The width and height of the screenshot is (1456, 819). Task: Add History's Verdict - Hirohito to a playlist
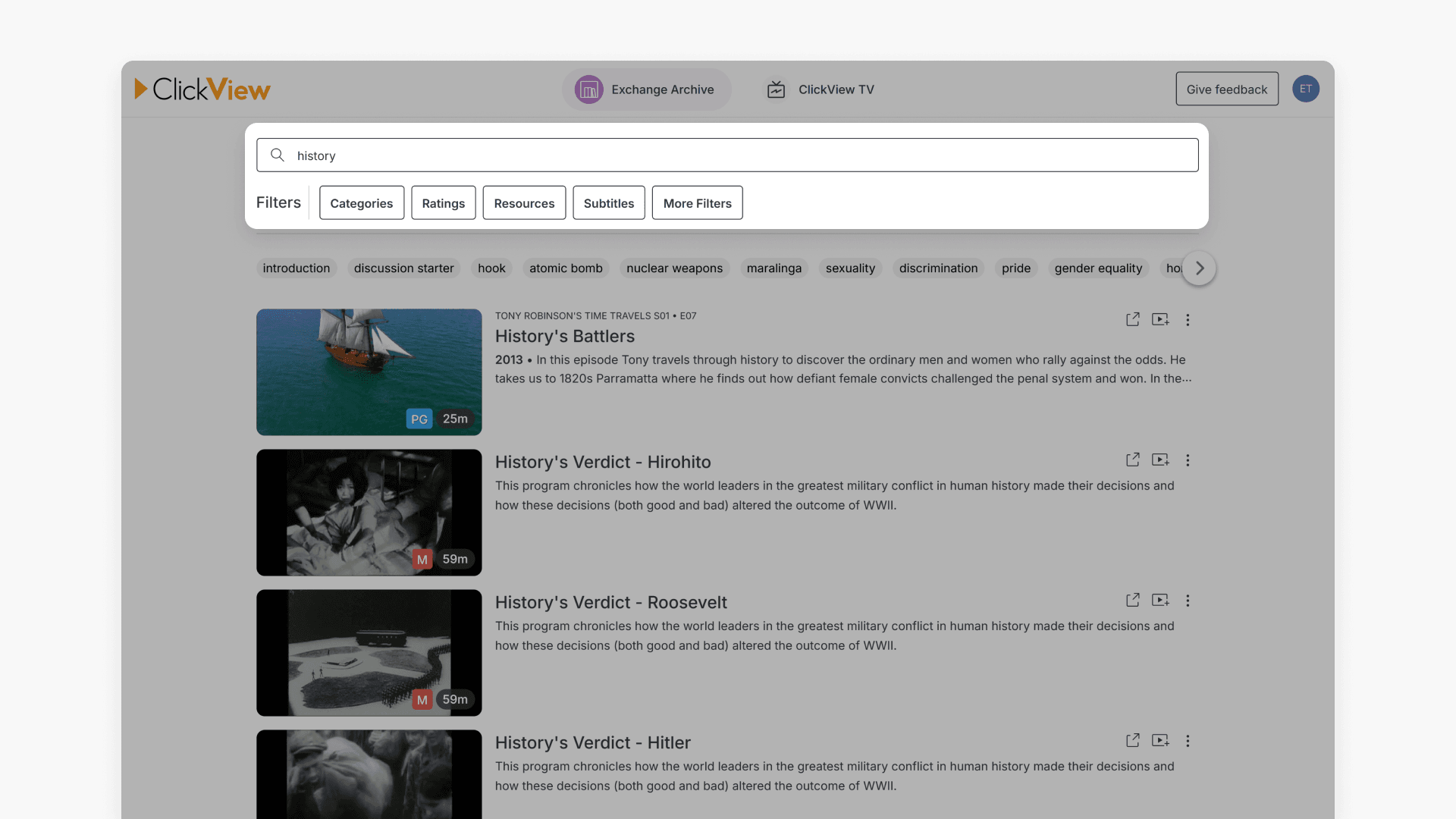[1160, 460]
